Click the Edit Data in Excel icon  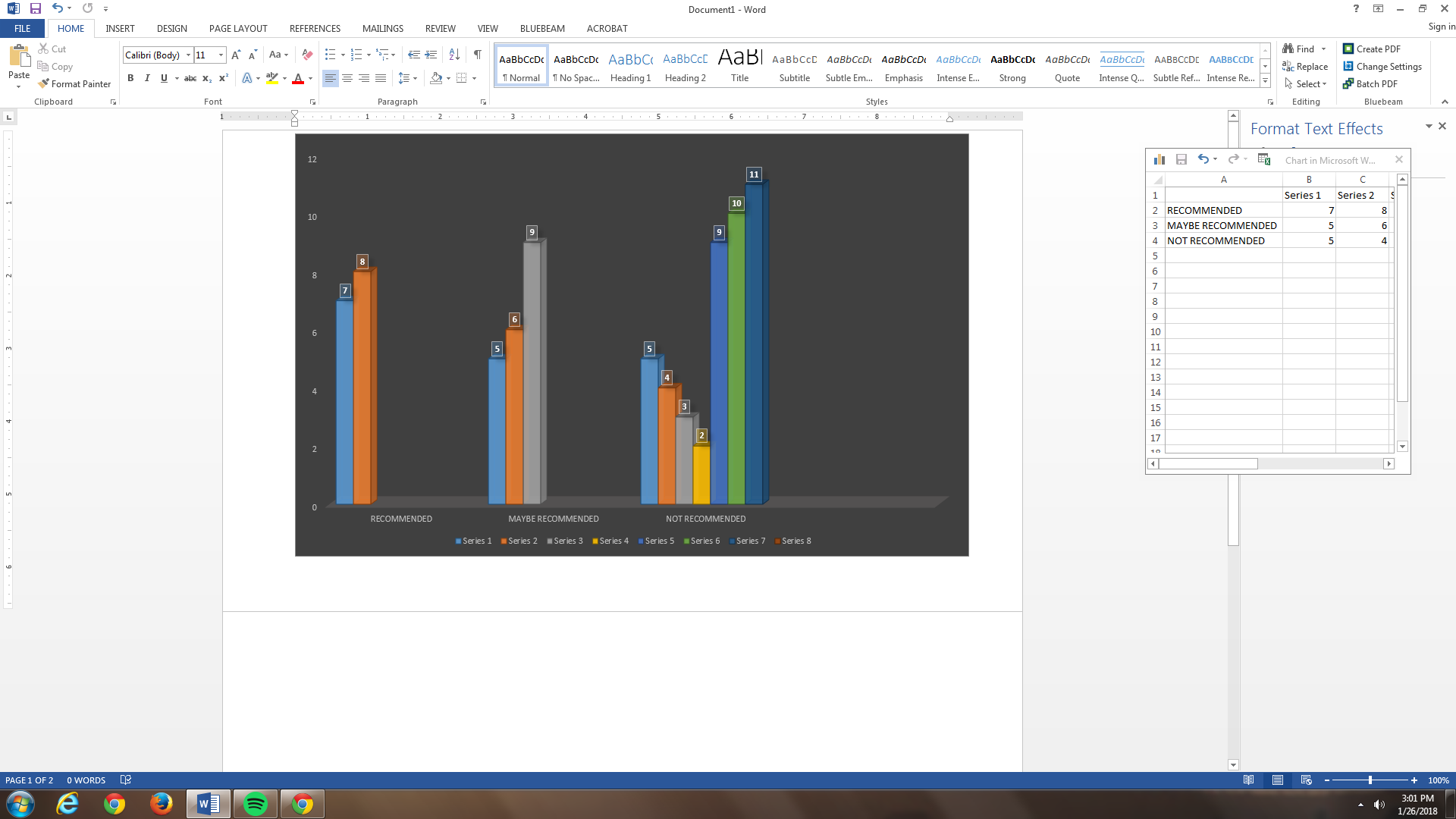point(1264,159)
